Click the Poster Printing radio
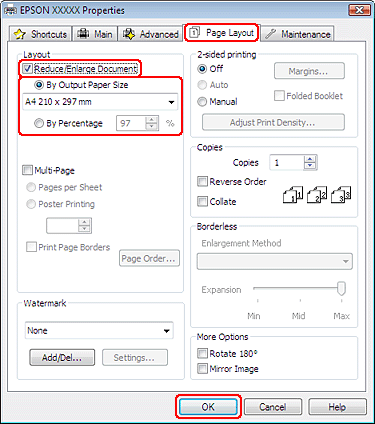 [x=31, y=204]
